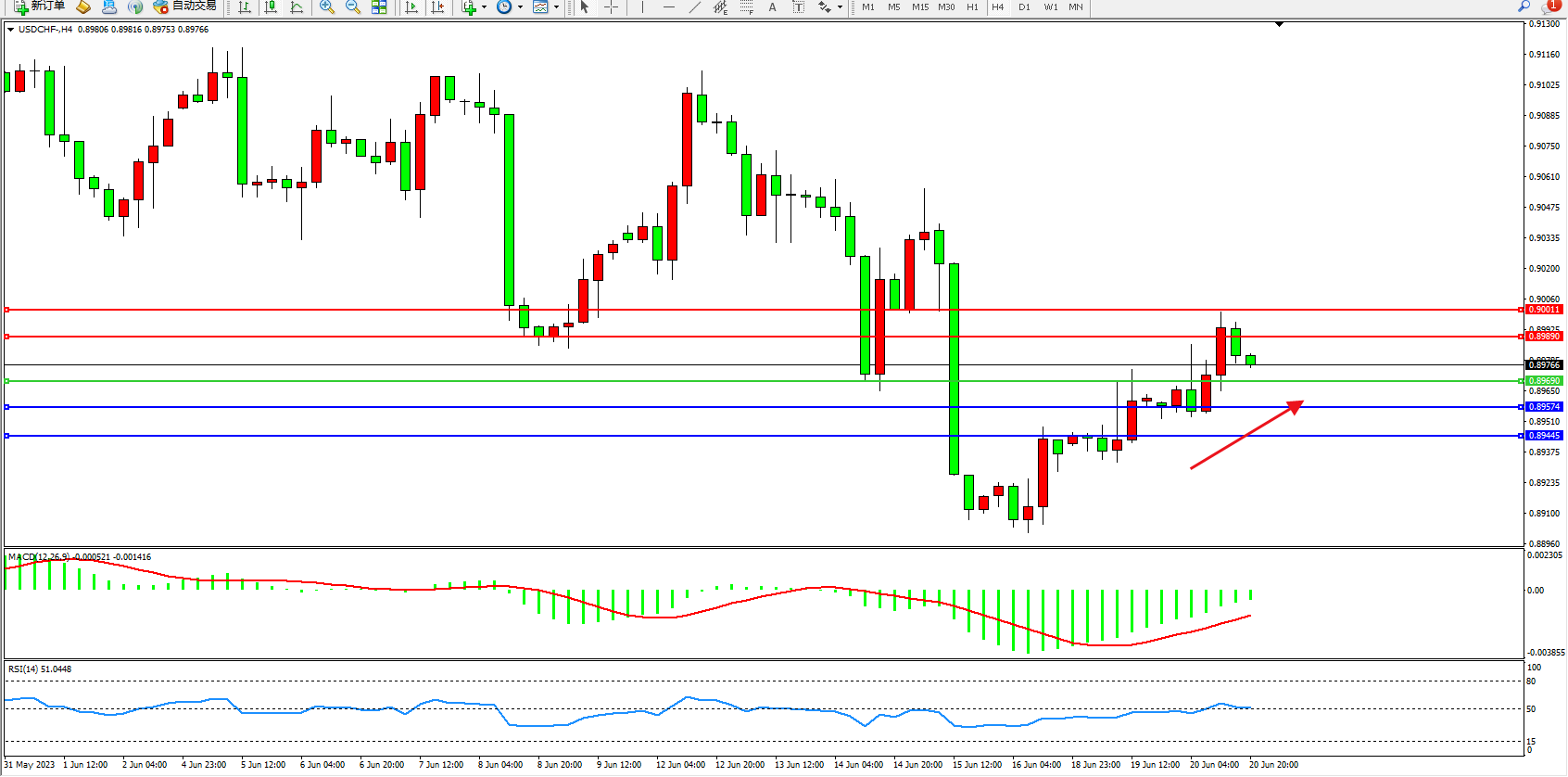Switch chart to candlestick mode

(271, 7)
